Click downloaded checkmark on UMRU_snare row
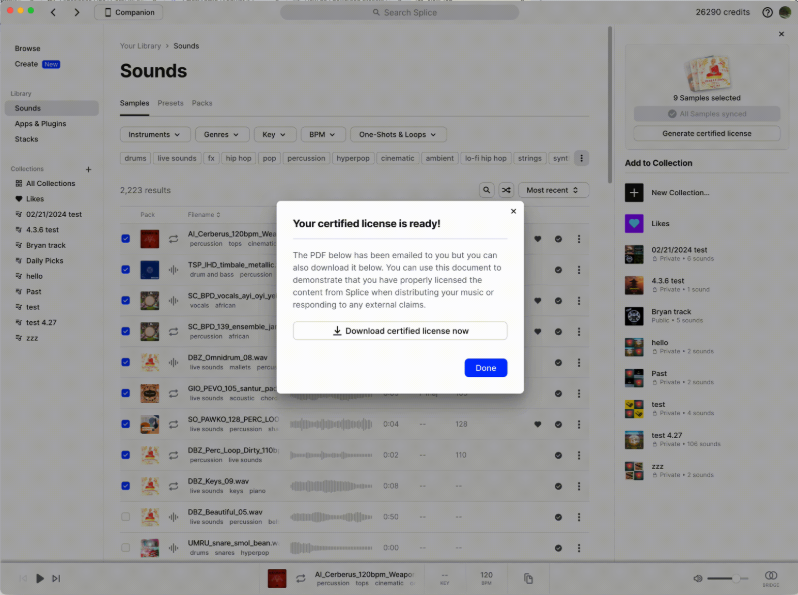This screenshot has width=798, height=595. click(558, 548)
